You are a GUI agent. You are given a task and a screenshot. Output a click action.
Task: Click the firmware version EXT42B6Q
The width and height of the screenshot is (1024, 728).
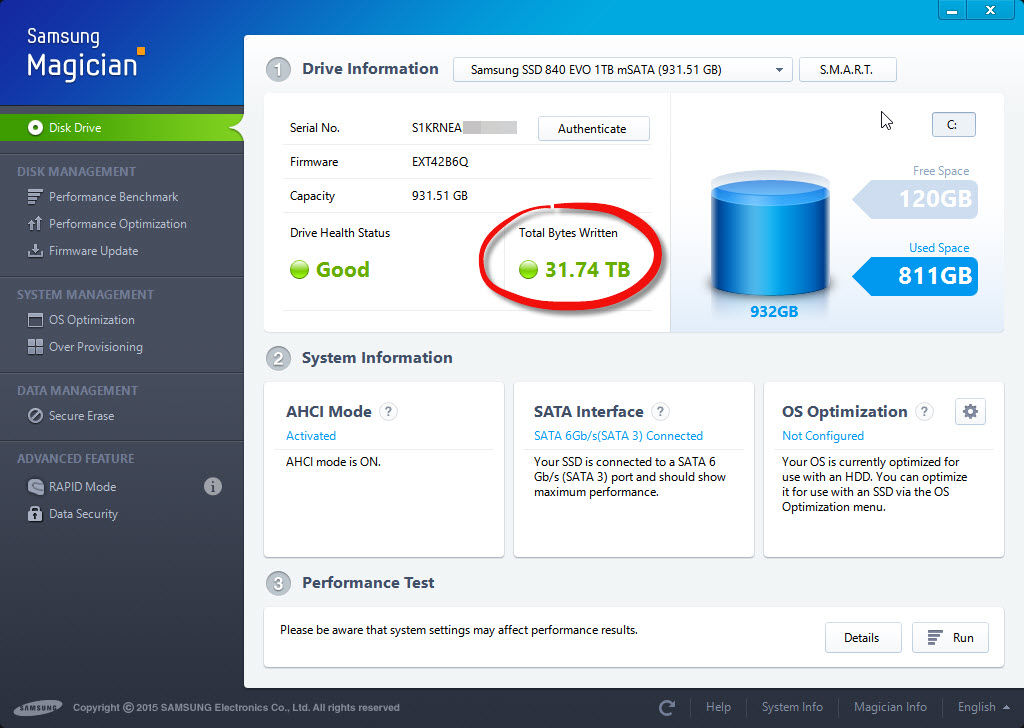coord(440,162)
